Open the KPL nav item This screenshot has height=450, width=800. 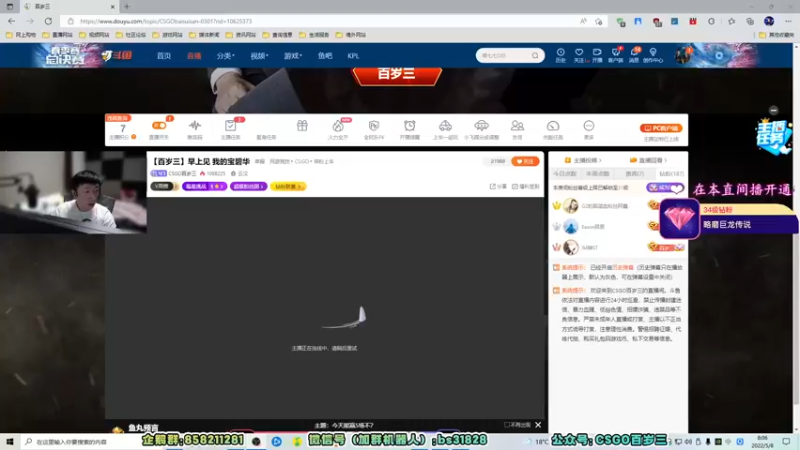point(353,56)
